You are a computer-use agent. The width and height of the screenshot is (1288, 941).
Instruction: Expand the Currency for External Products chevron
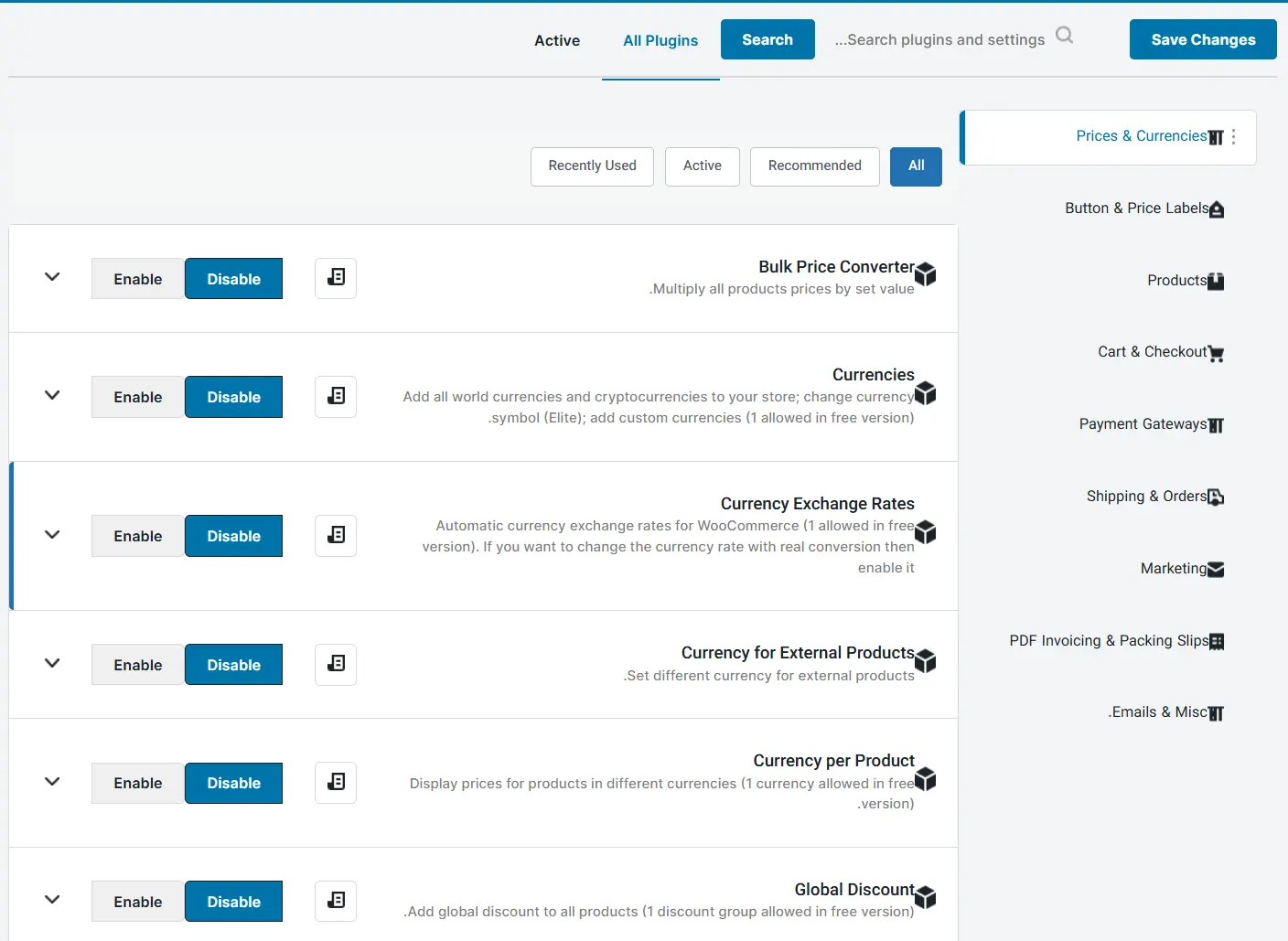tap(52, 663)
